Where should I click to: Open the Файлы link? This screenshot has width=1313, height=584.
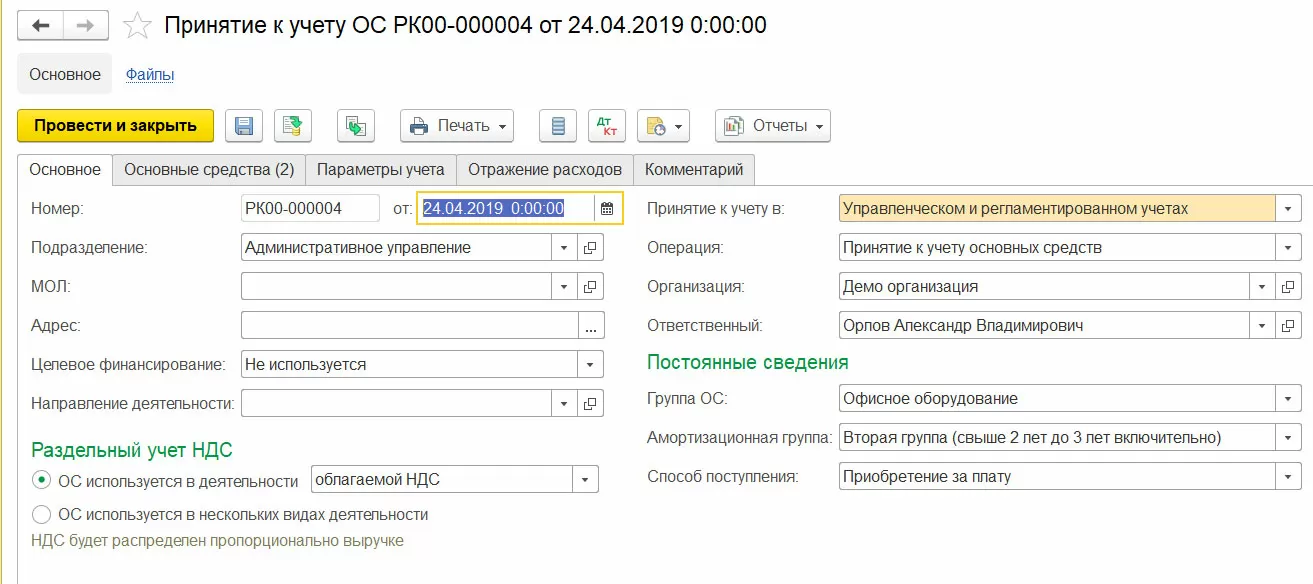point(150,75)
